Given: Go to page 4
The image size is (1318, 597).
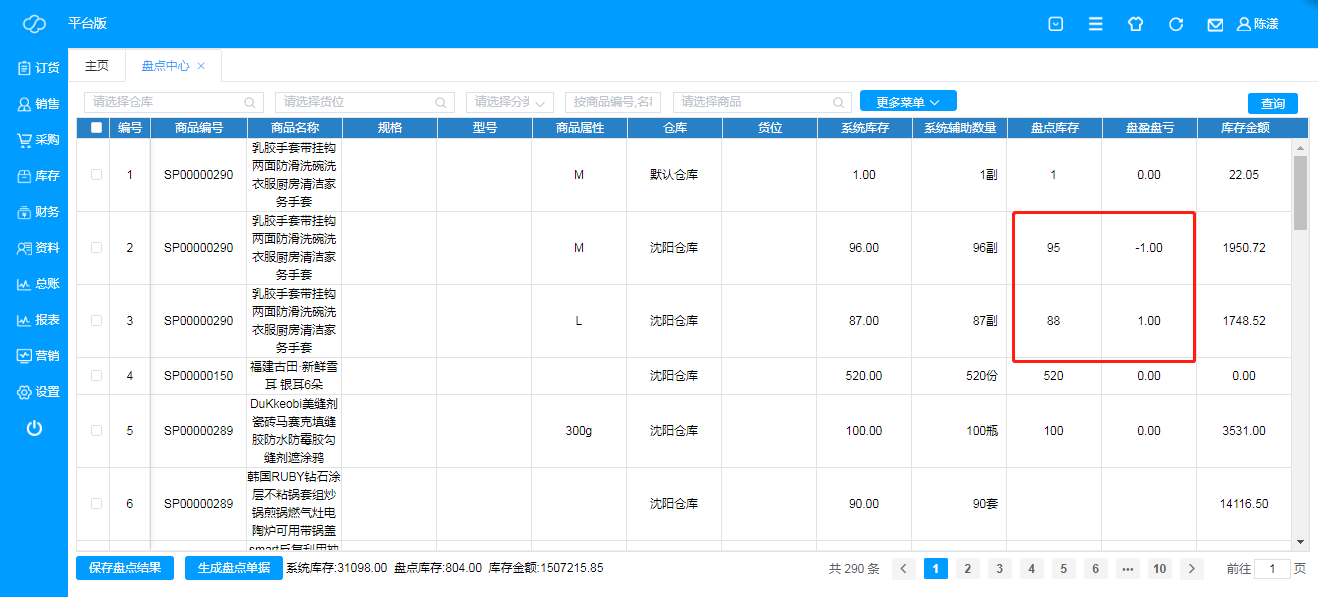Looking at the screenshot, I should tap(1032, 569).
